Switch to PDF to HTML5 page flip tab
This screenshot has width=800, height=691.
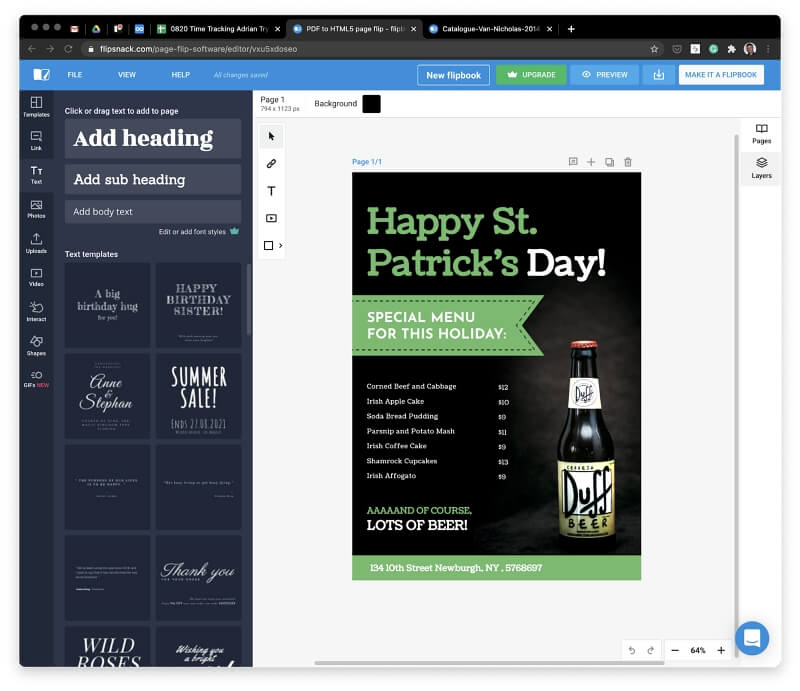pyautogui.click(x=354, y=29)
